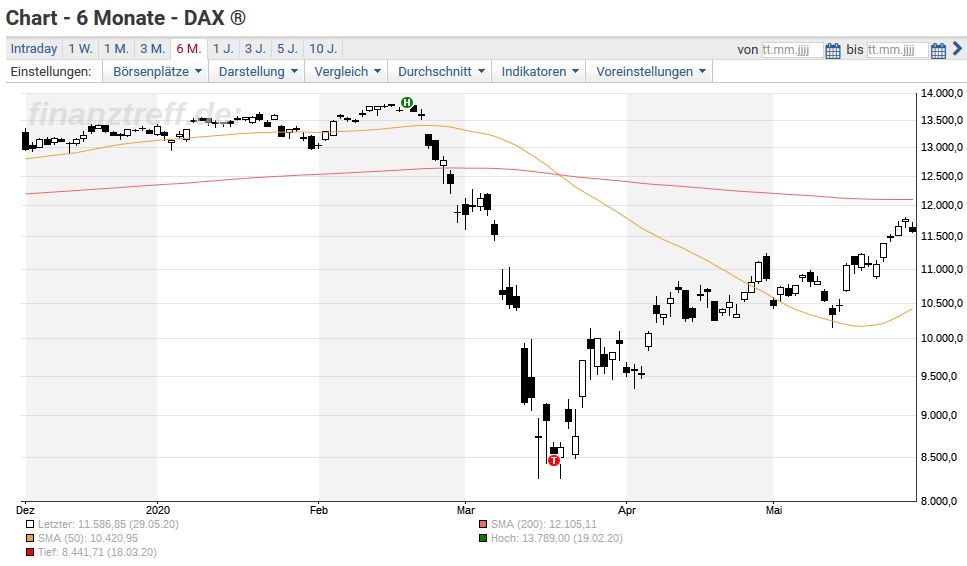This screenshot has height=566, width=967.
Task: Focus the 'bis' date input field
Action: point(897,50)
